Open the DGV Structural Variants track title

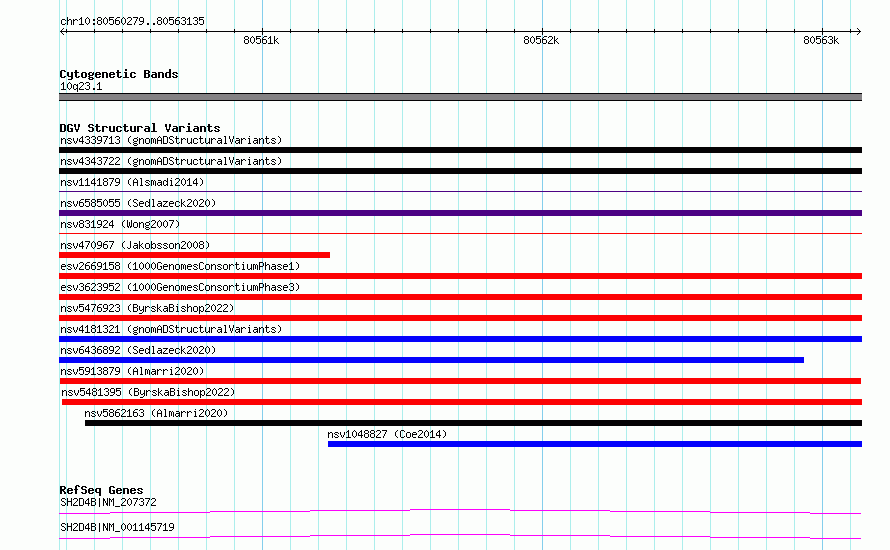[x=140, y=128]
